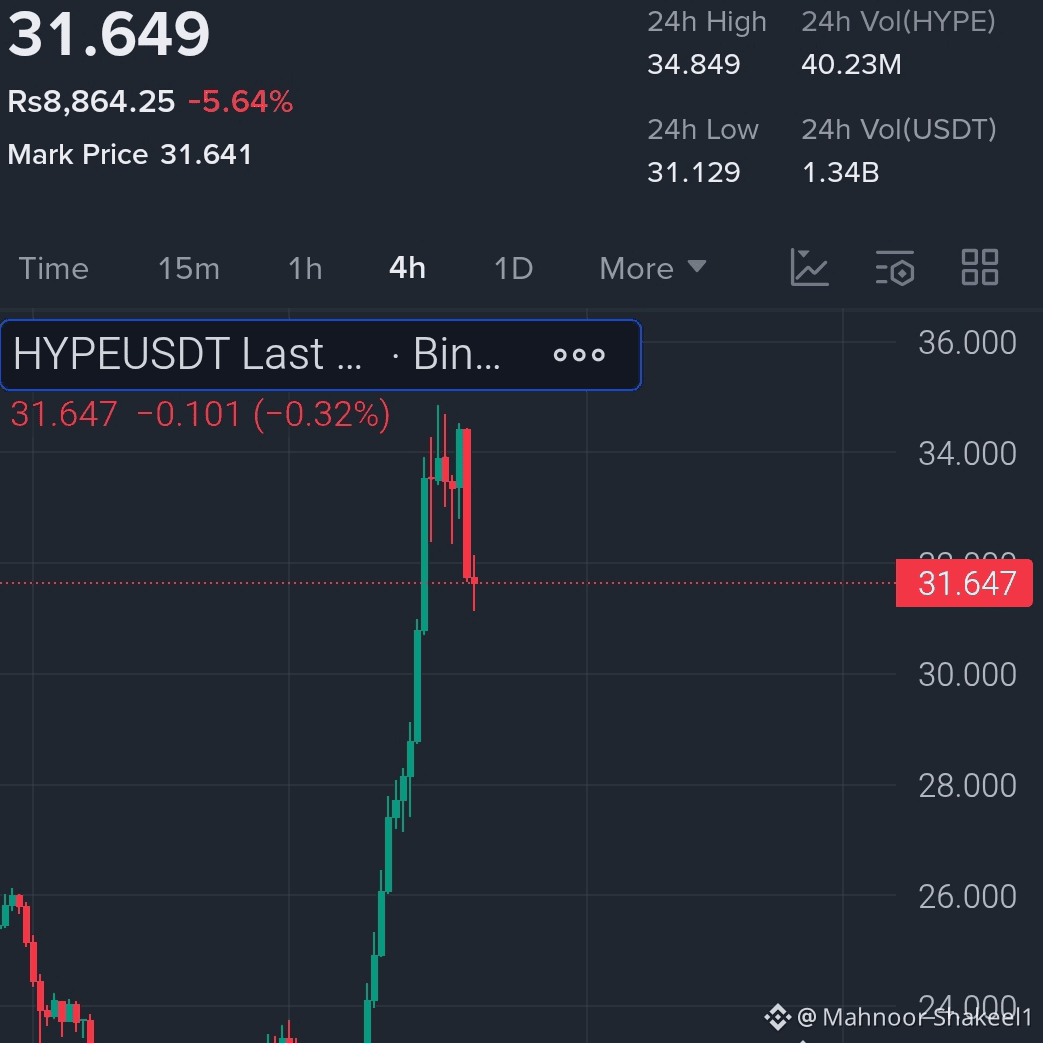This screenshot has height=1043, width=1043.
Task: Click 36.000 price axis label
Action: pyautogui.click(x=967, y=343)
